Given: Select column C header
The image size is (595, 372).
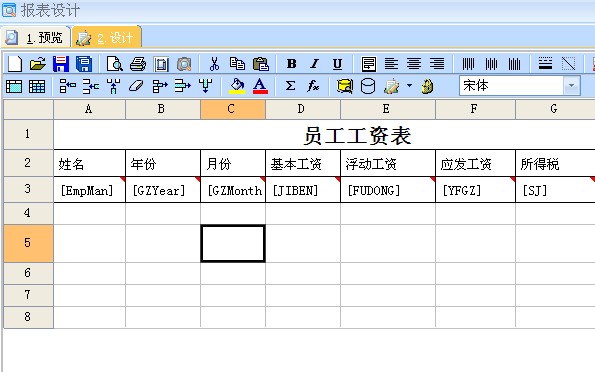Looking at the screenshot, I should click(233, 109).
